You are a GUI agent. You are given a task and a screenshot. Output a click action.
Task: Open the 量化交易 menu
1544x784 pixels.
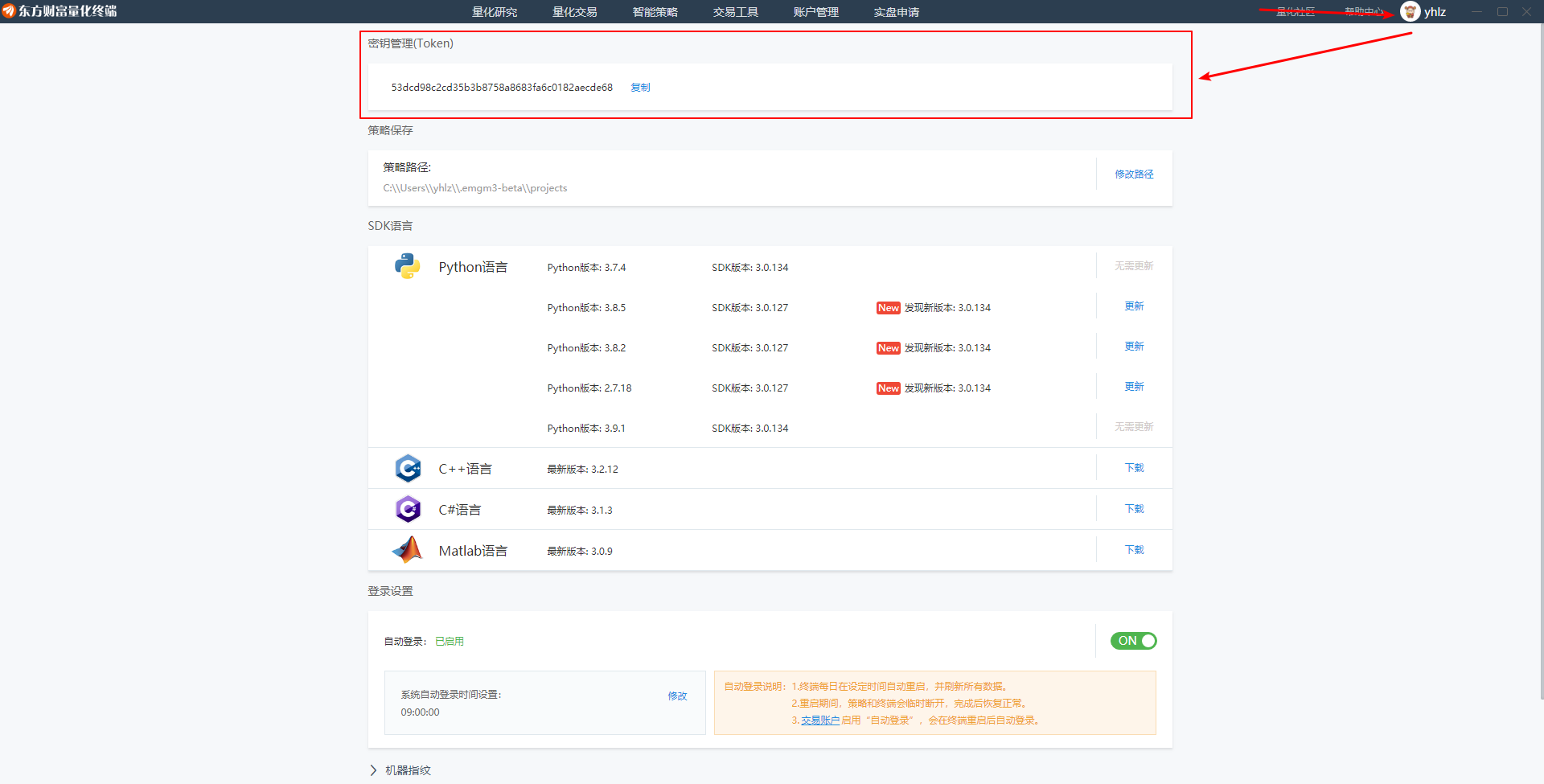click(575, 12)
